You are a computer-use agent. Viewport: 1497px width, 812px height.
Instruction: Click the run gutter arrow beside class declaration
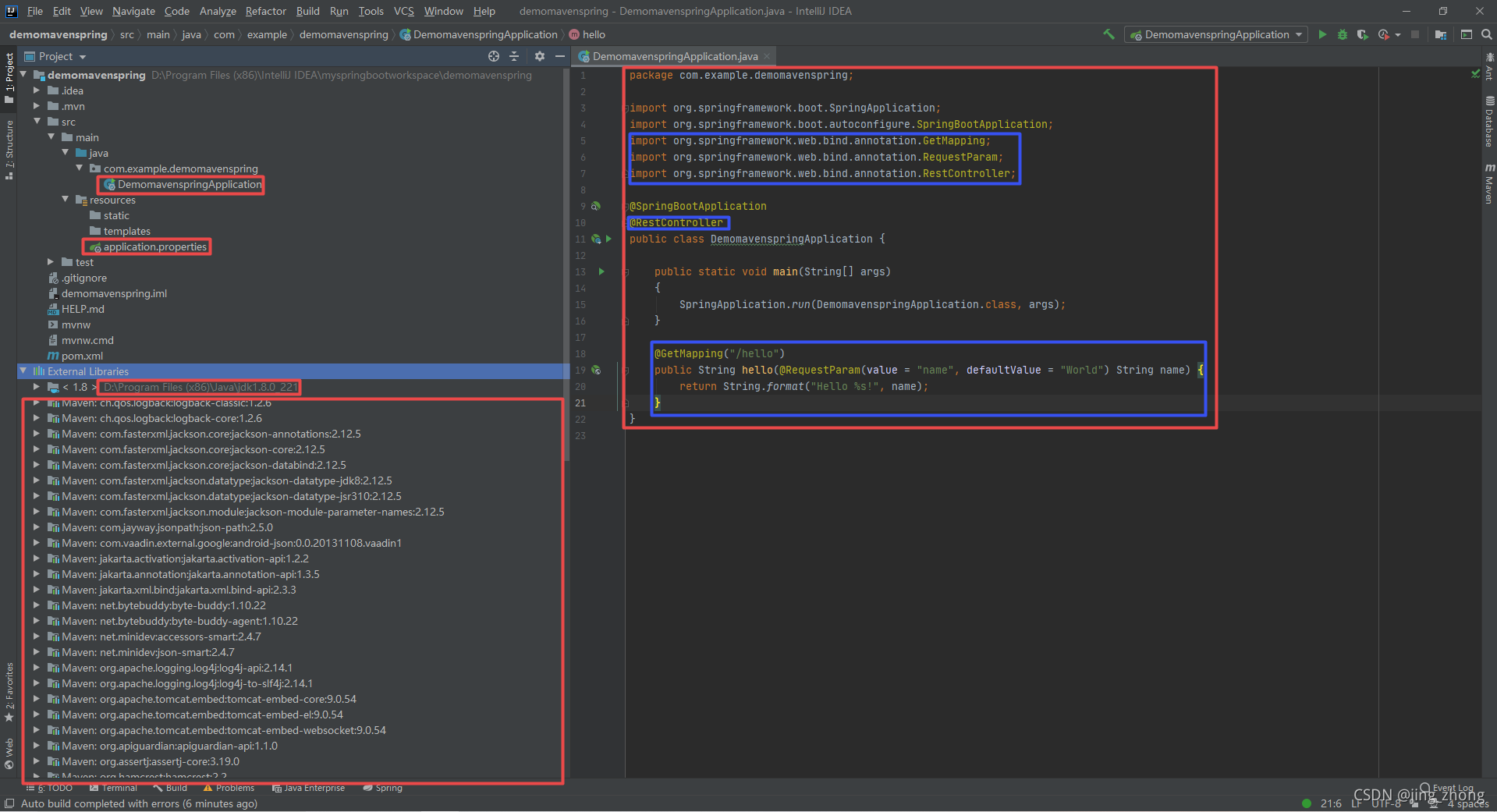(x=608, y=239)
